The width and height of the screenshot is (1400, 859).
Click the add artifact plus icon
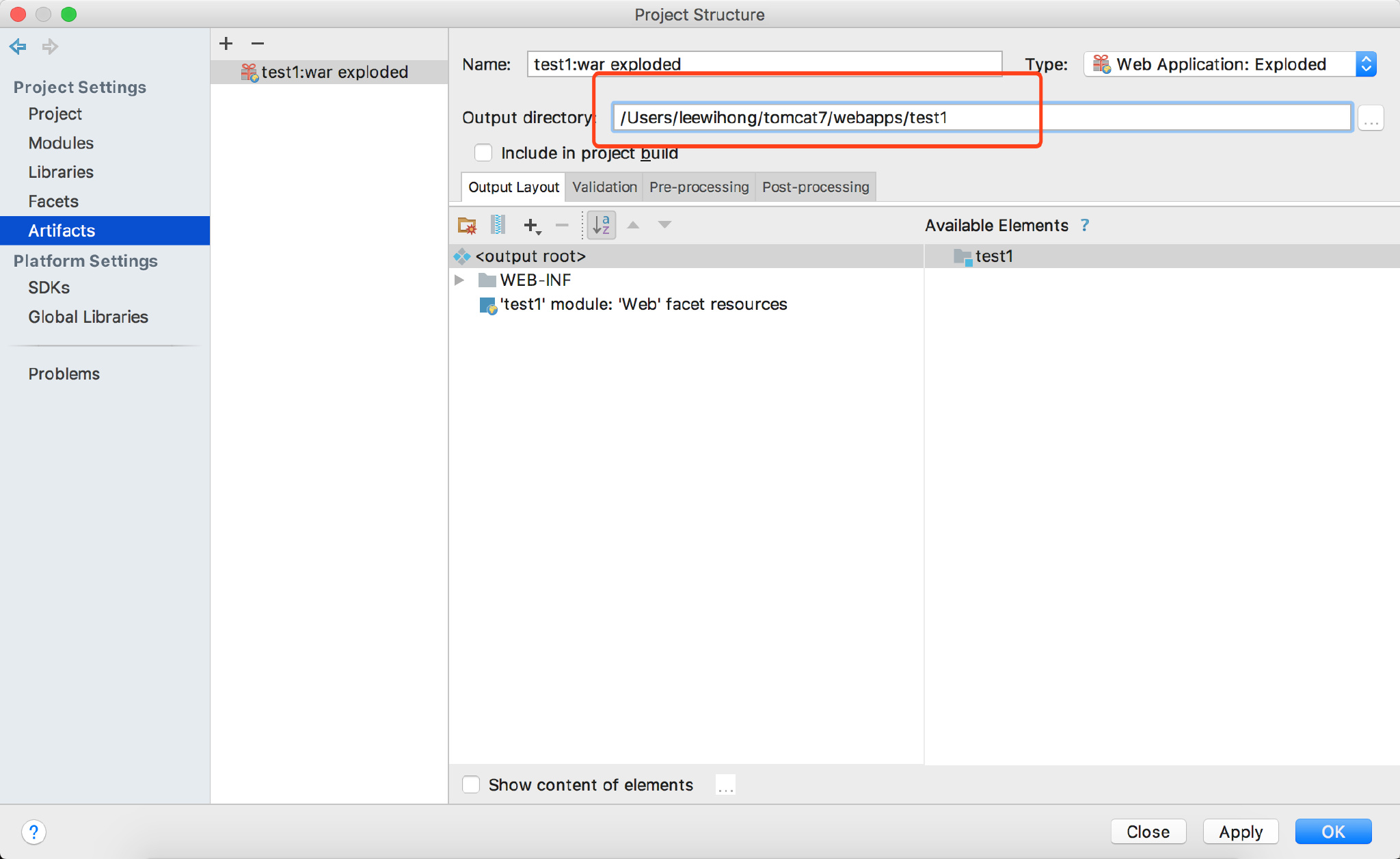[x=226, y=44]
